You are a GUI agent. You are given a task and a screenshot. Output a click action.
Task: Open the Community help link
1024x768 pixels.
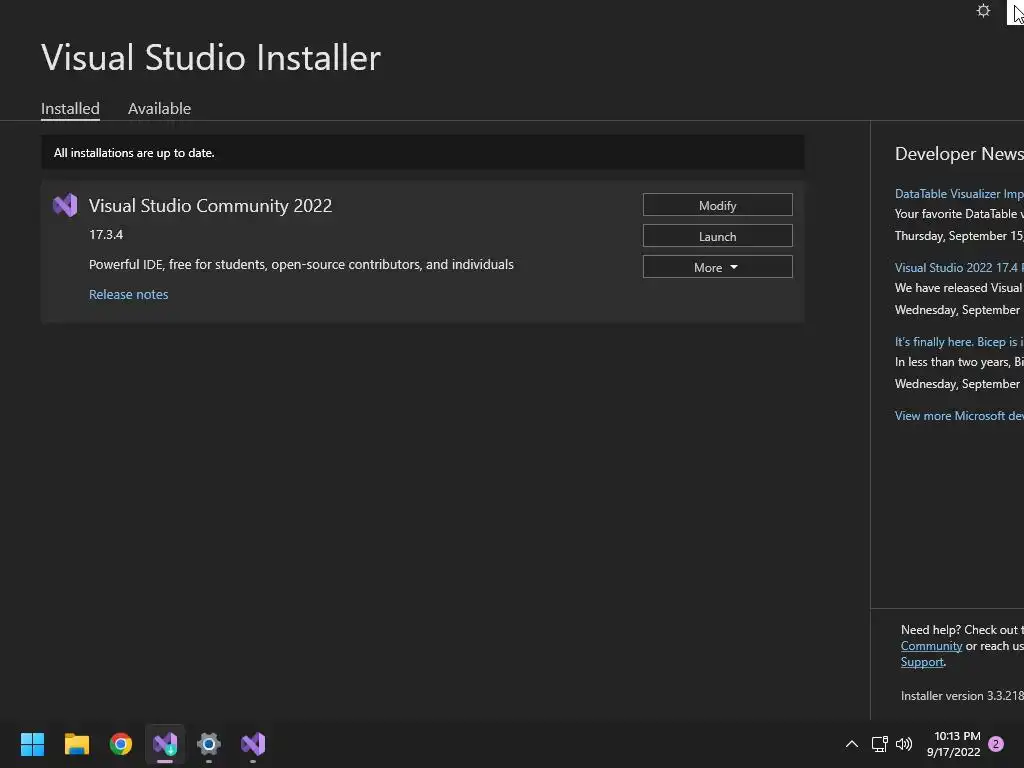(x=931, y=646)
